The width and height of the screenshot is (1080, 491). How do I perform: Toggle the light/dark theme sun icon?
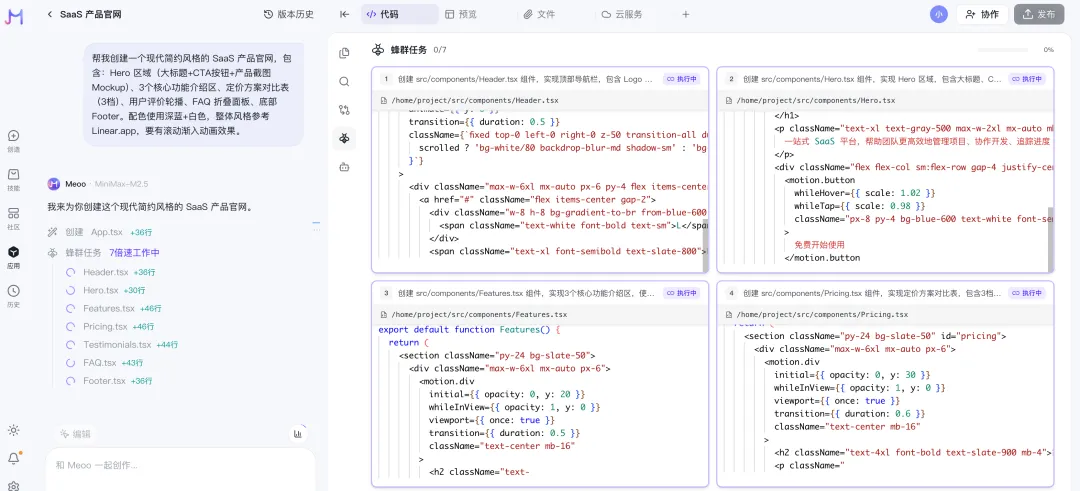pyautogui.click(x=14, y=430)
